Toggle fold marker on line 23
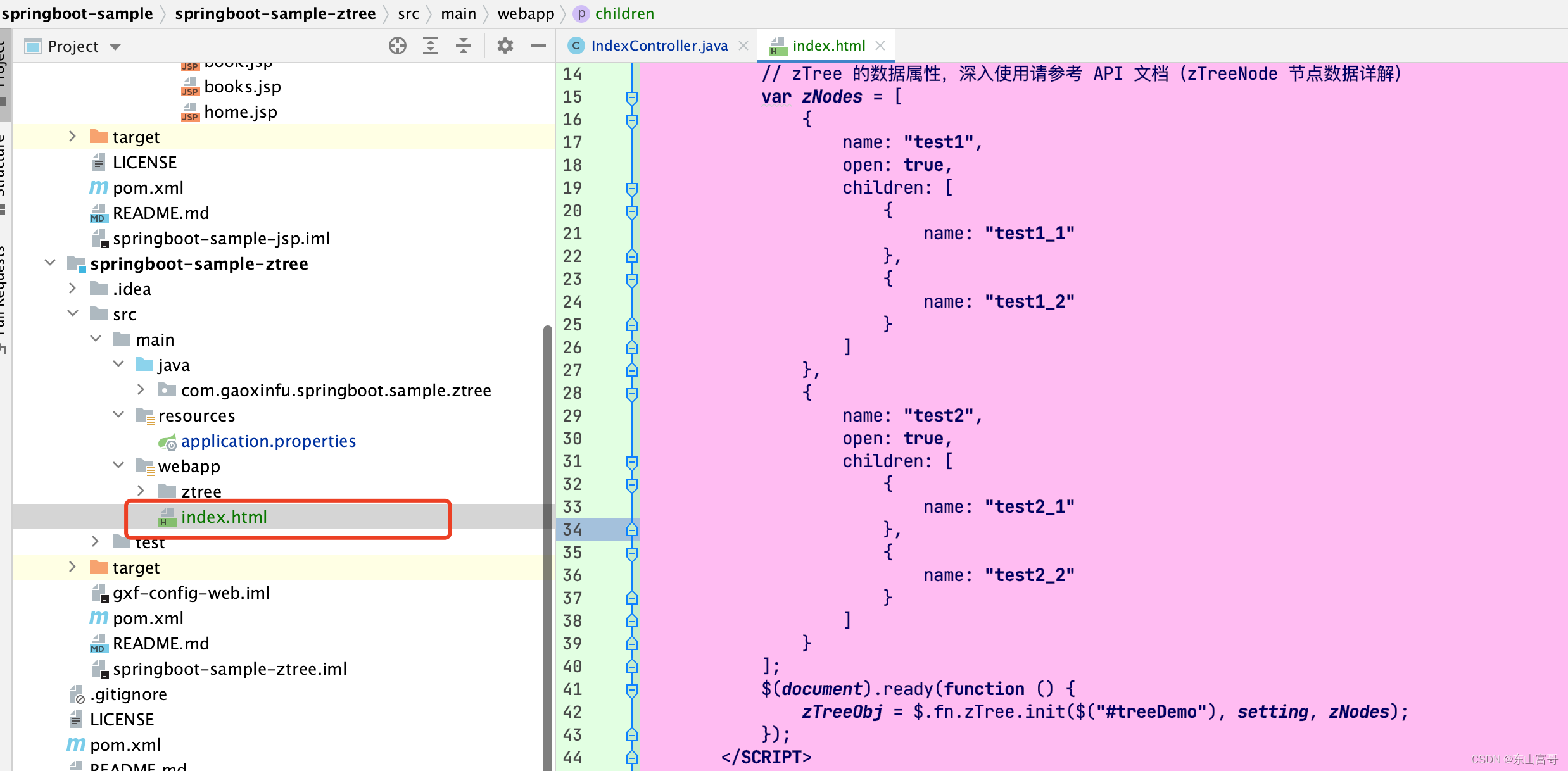The image size is (1568, 771). (631, 280)
